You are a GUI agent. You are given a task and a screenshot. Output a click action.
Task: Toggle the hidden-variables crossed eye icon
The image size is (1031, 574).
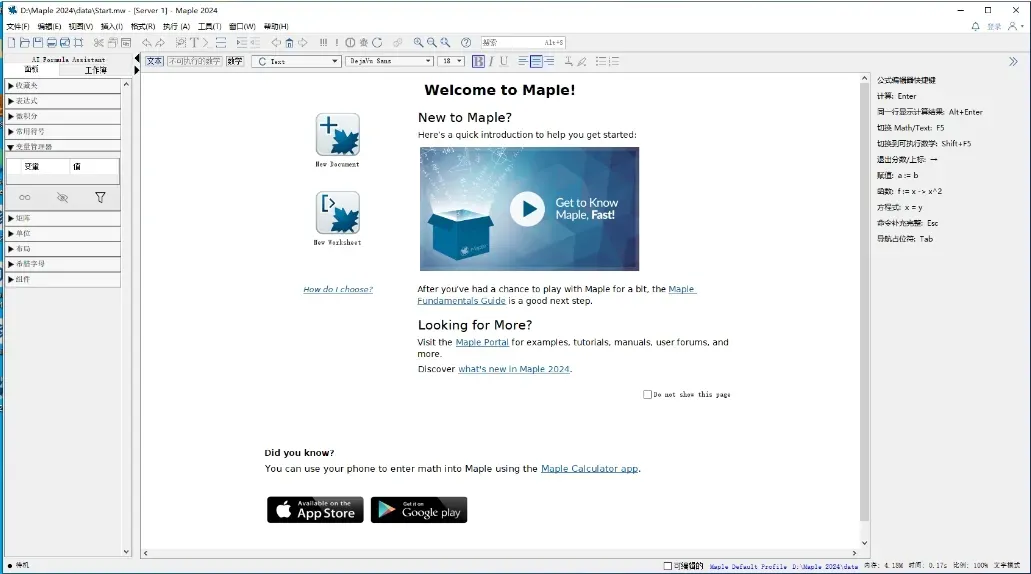coord(62,197)
